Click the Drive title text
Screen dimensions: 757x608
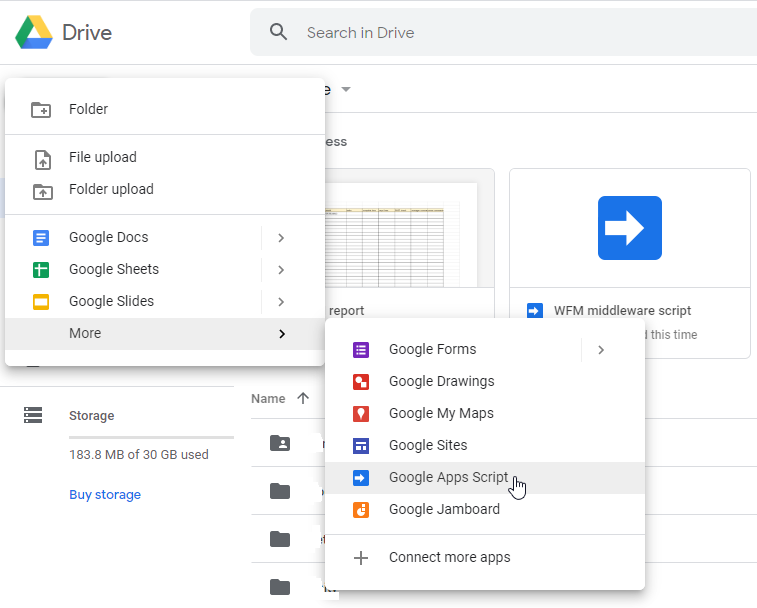(x=87, y=33)
